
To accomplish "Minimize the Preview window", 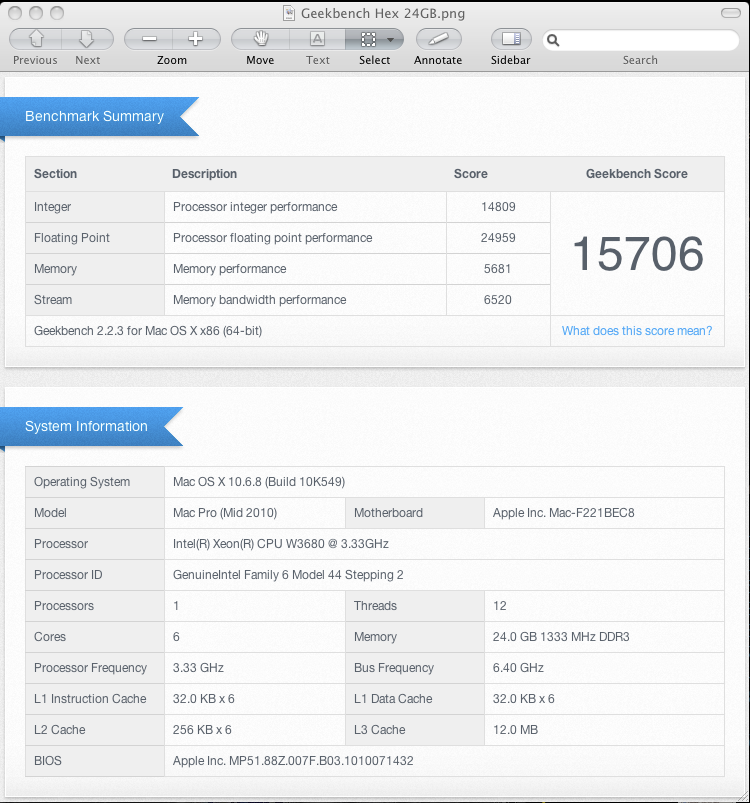I will (36, 13).
